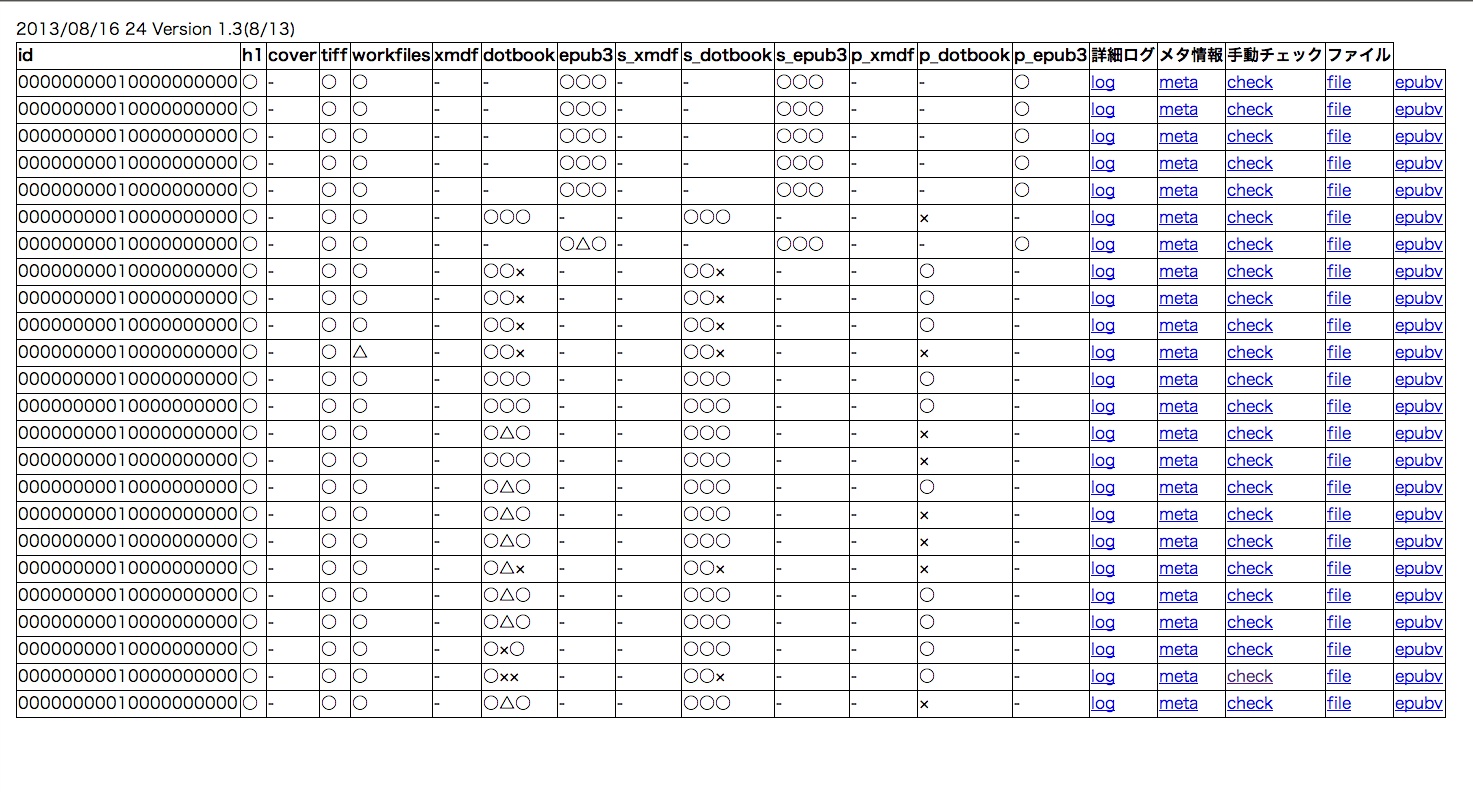Open the log link in the workfiles-triangle row
The width and height of the screenshot is (1473, 792).
[1102, 353]
